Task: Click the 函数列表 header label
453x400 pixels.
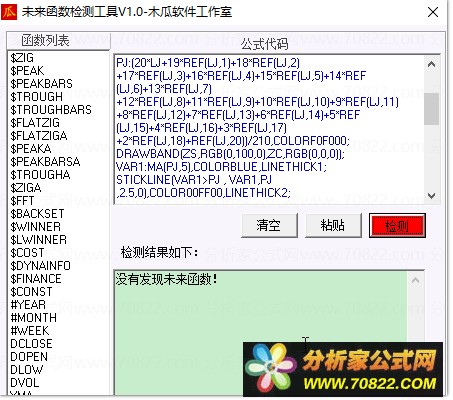Action: 45,41
